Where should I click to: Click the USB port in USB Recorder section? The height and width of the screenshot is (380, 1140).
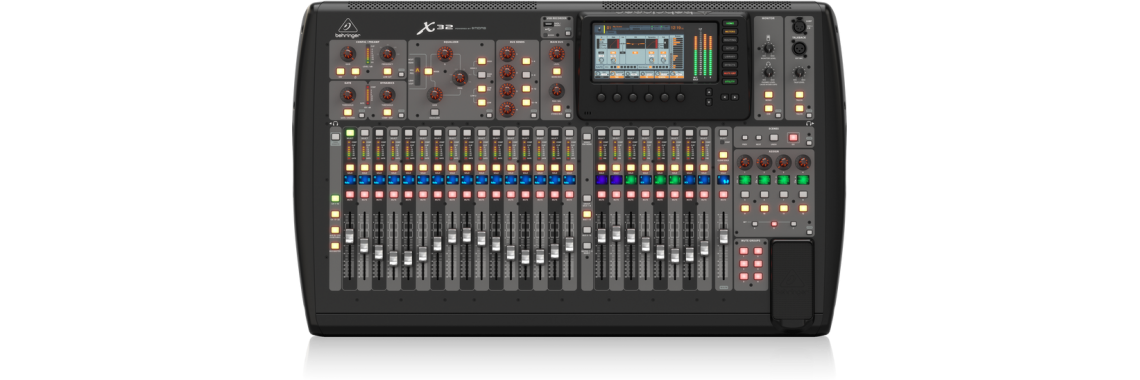coord(548,24)
